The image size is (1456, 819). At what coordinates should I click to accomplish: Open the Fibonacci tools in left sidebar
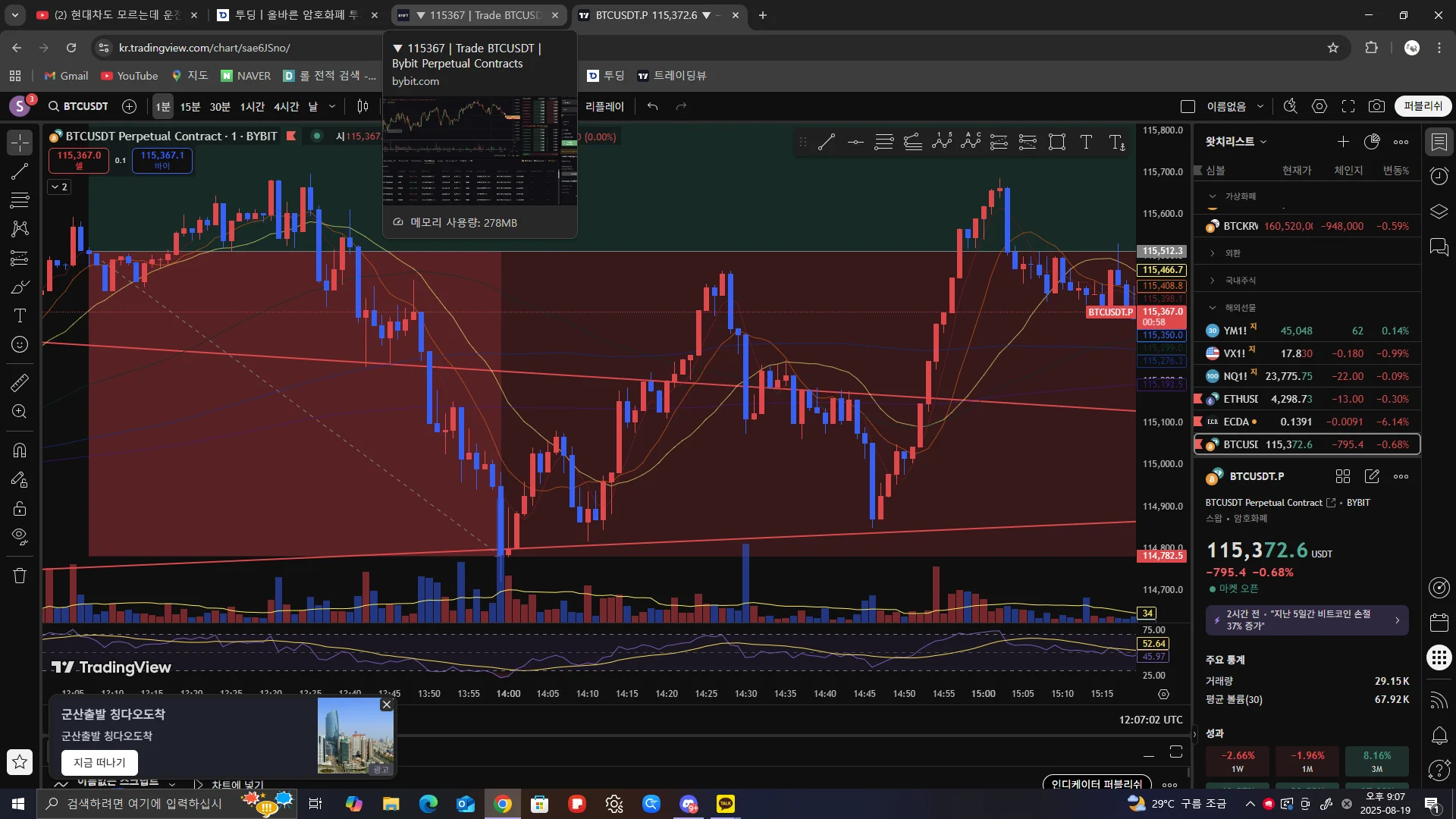pyautogui.click(x=20, y=200)
